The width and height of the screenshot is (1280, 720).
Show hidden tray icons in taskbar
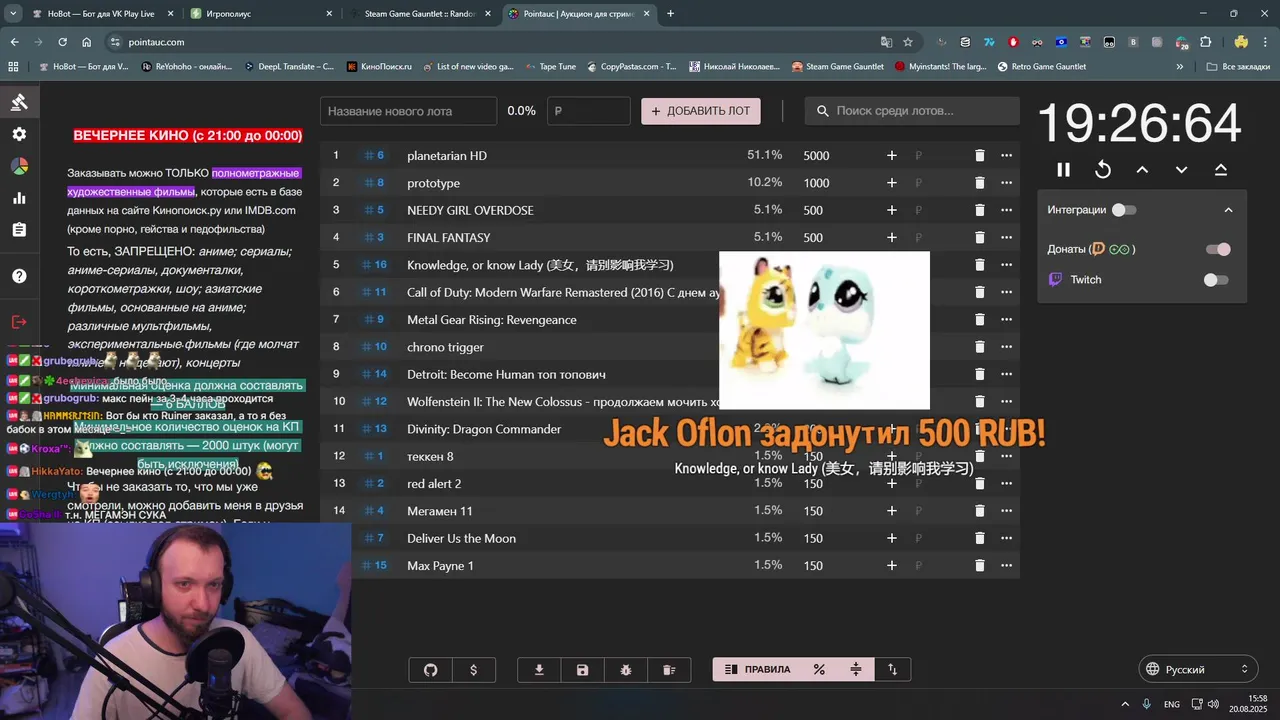pyautogui.click(x=1125, y=704)
